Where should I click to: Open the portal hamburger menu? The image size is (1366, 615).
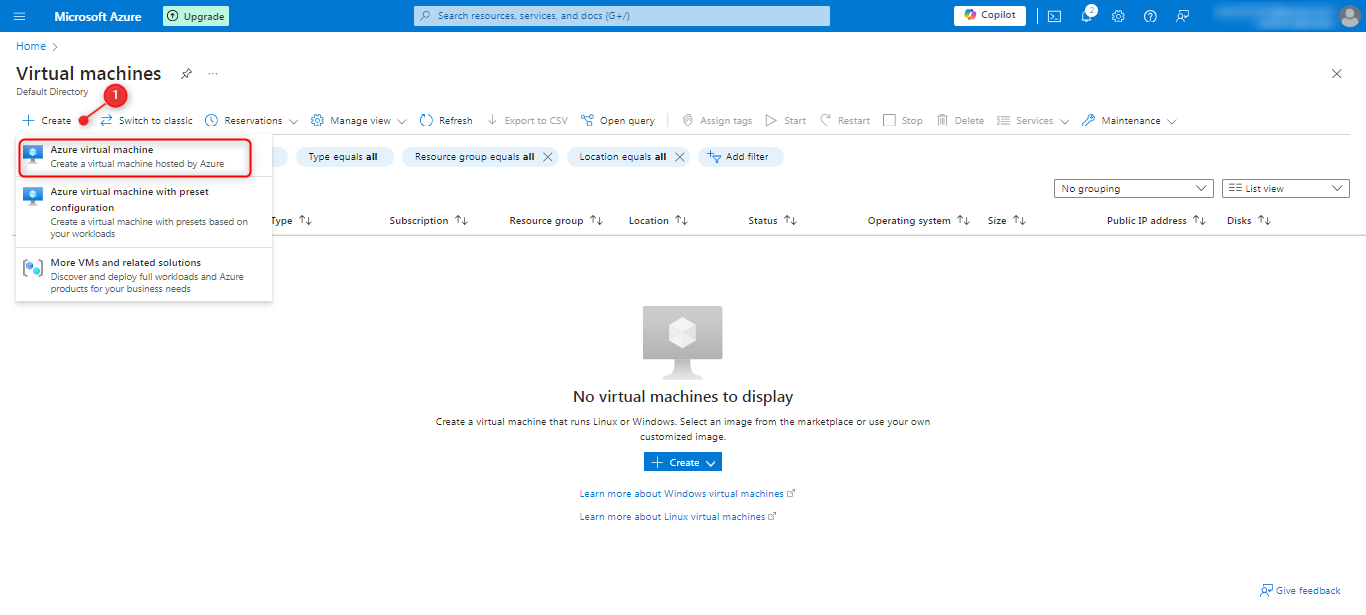point(19,16)
